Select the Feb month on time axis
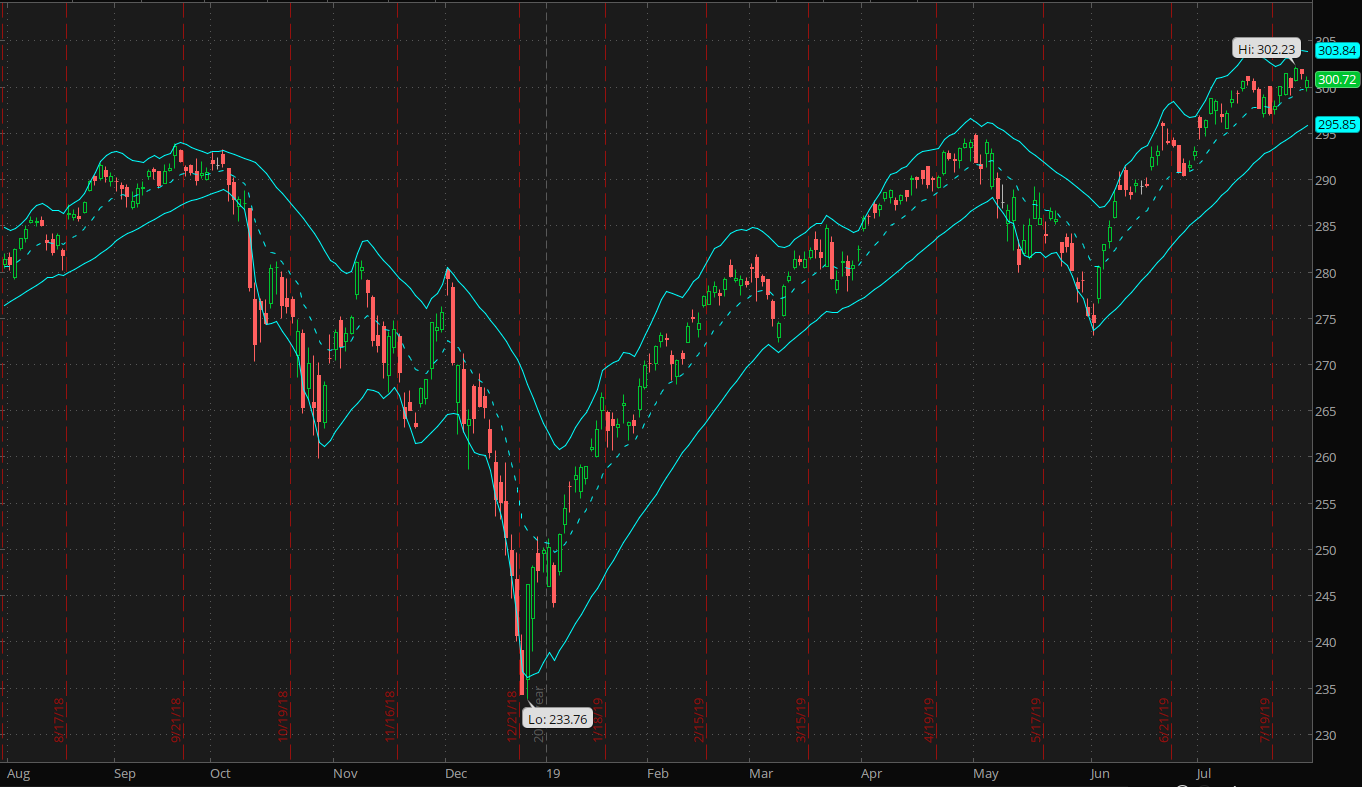1362x787 pixels. 657,774
